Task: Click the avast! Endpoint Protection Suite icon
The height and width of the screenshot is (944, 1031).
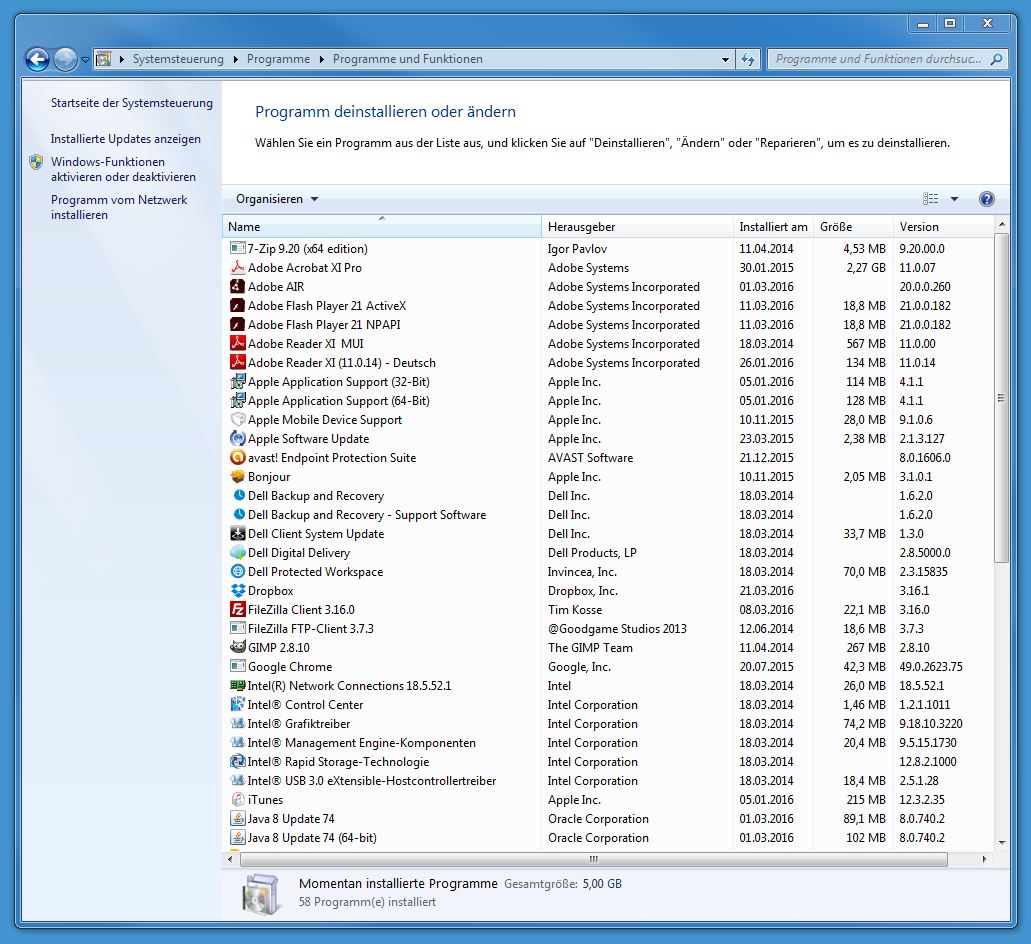Action: click(237, 458)
